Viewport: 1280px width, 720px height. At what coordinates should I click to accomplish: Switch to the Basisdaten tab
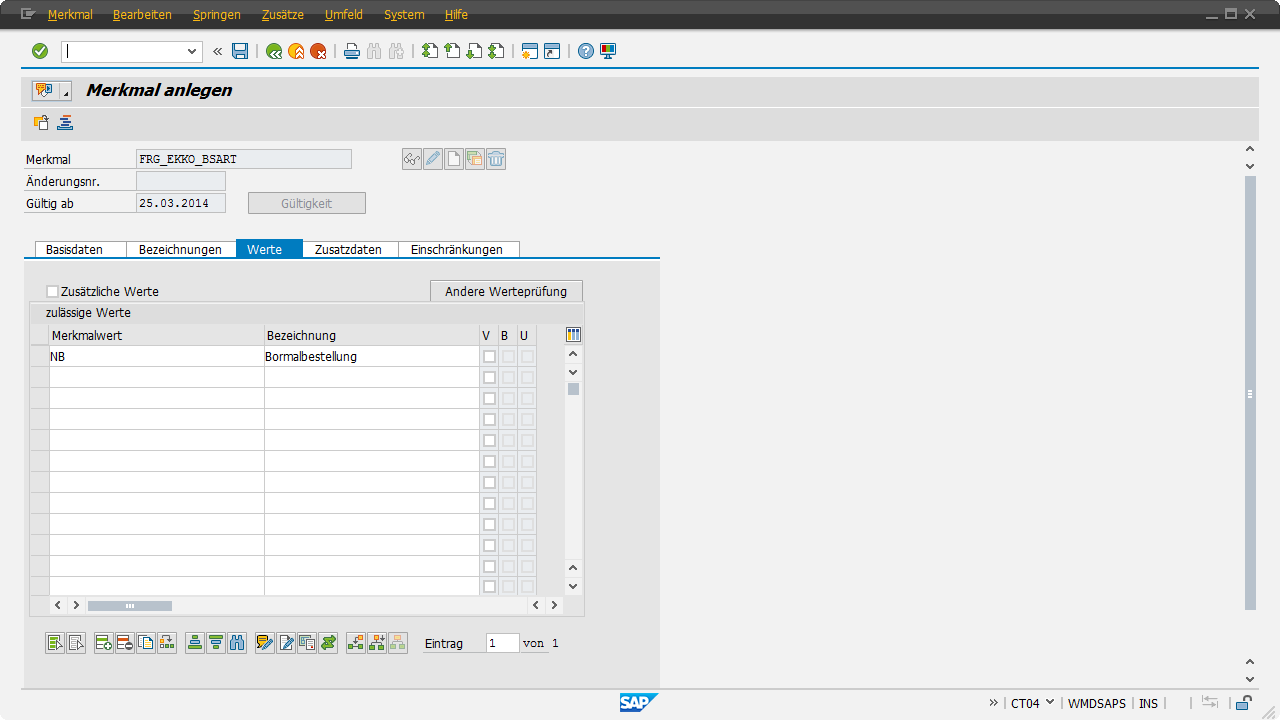[74, 250]
